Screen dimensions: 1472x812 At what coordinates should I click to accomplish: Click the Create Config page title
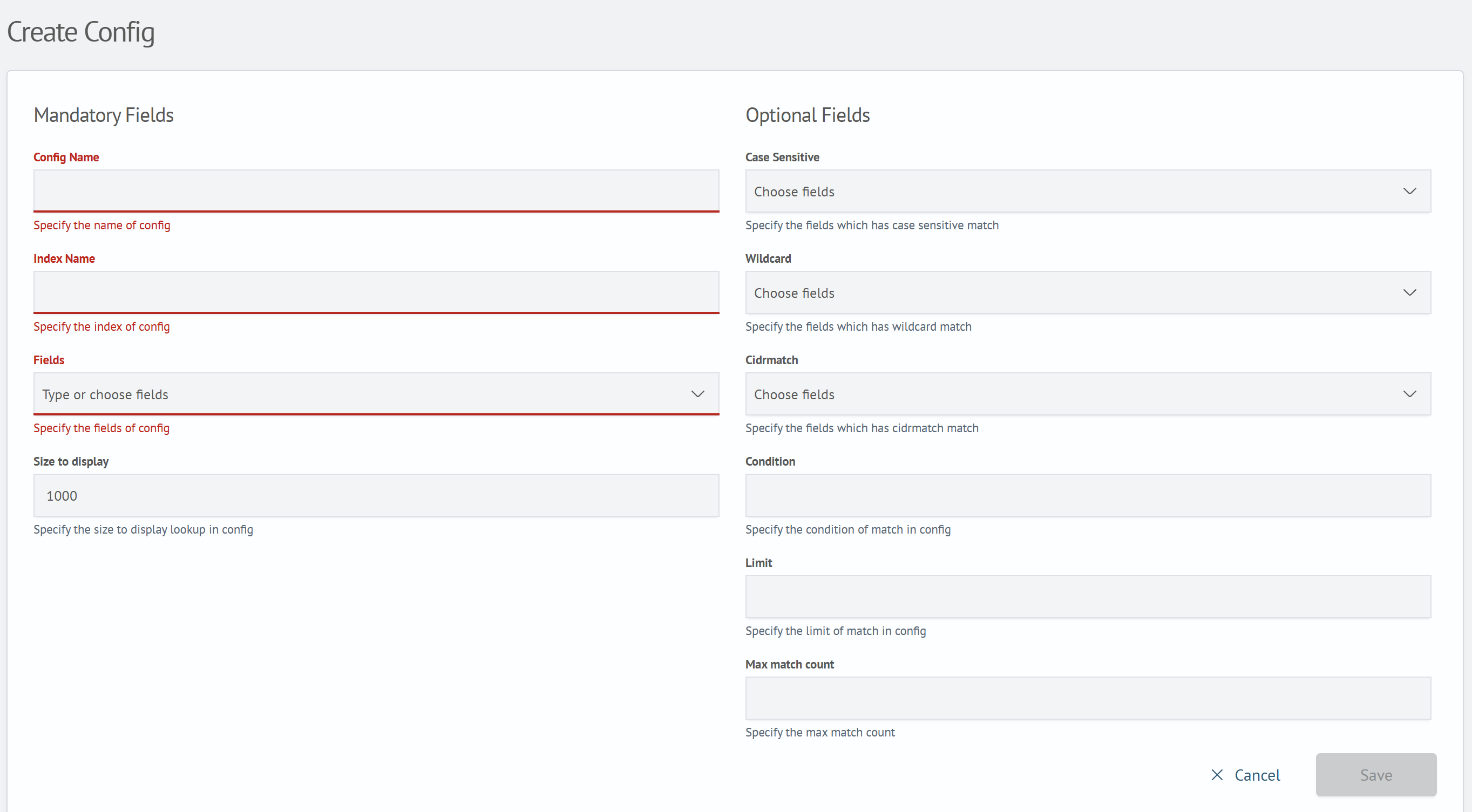click(80, 32)
